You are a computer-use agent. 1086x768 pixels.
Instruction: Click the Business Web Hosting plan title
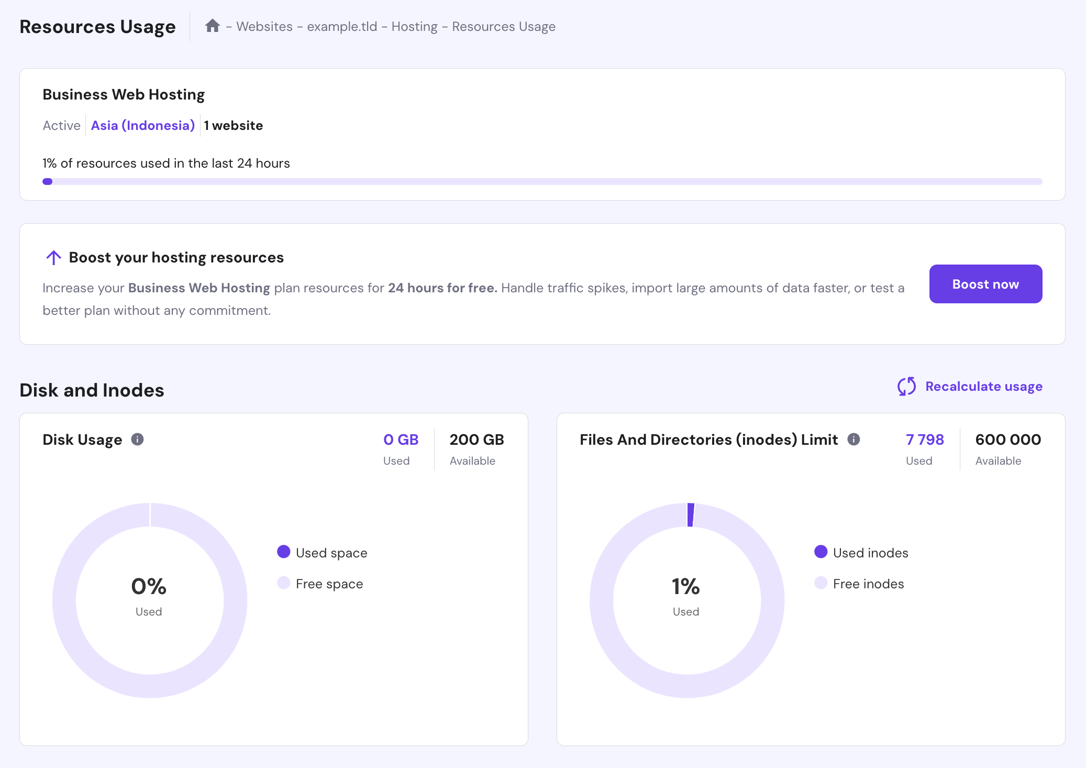coord(123,94)
